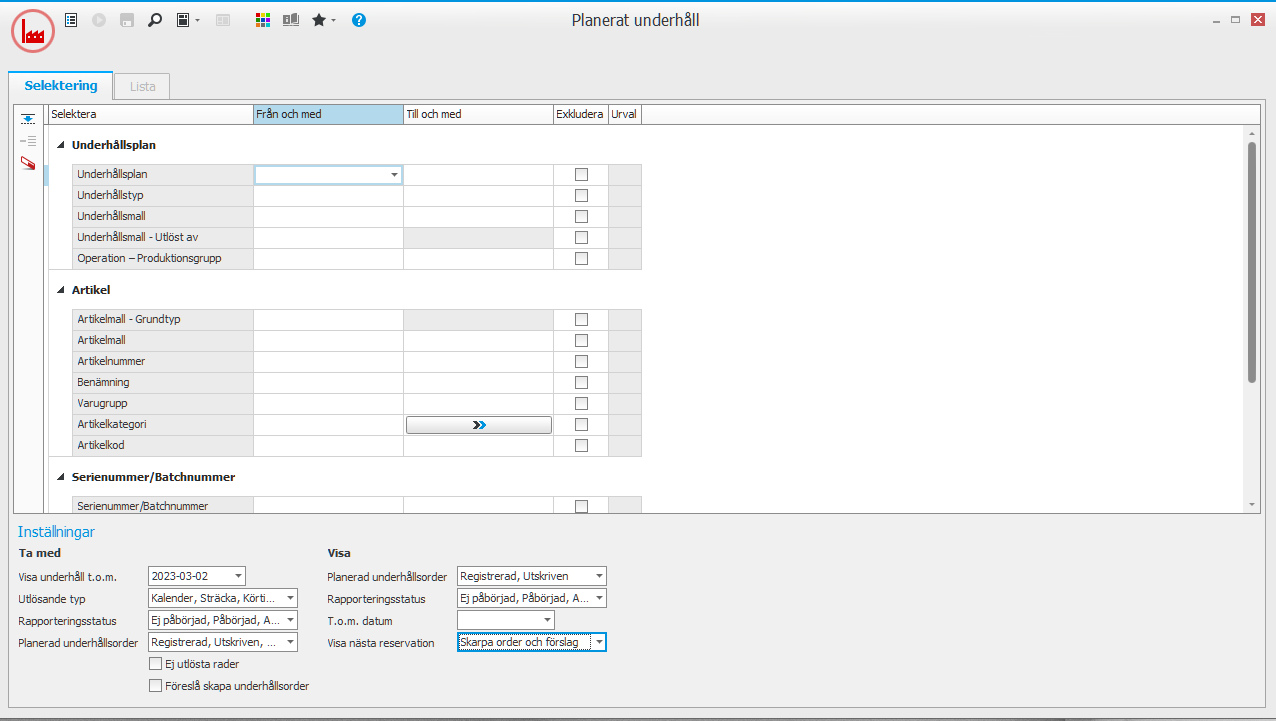This screenshot has width=1276, height=721.
Task: Click the blue help question mark icon
Action: (359, 19)
